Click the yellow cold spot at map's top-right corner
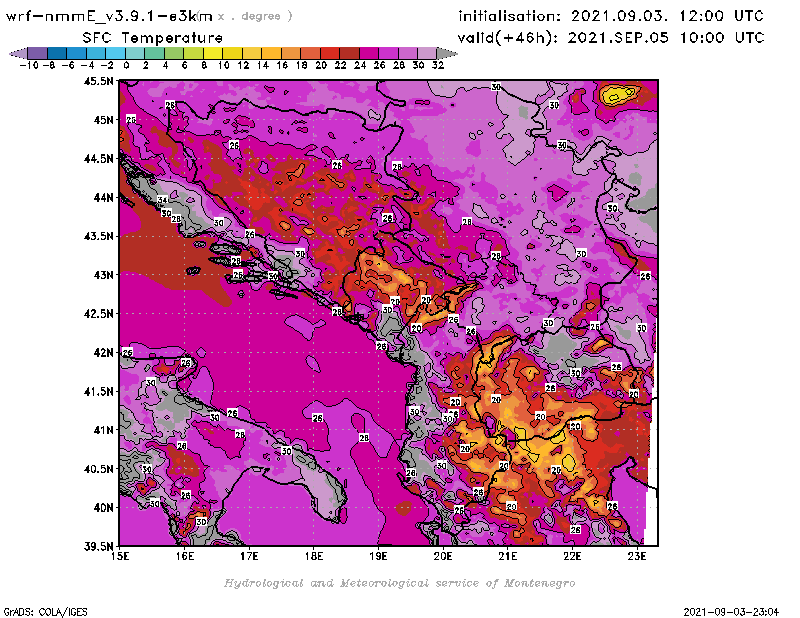The height and width of the screenshot is (618, 800). coord(619,94)
